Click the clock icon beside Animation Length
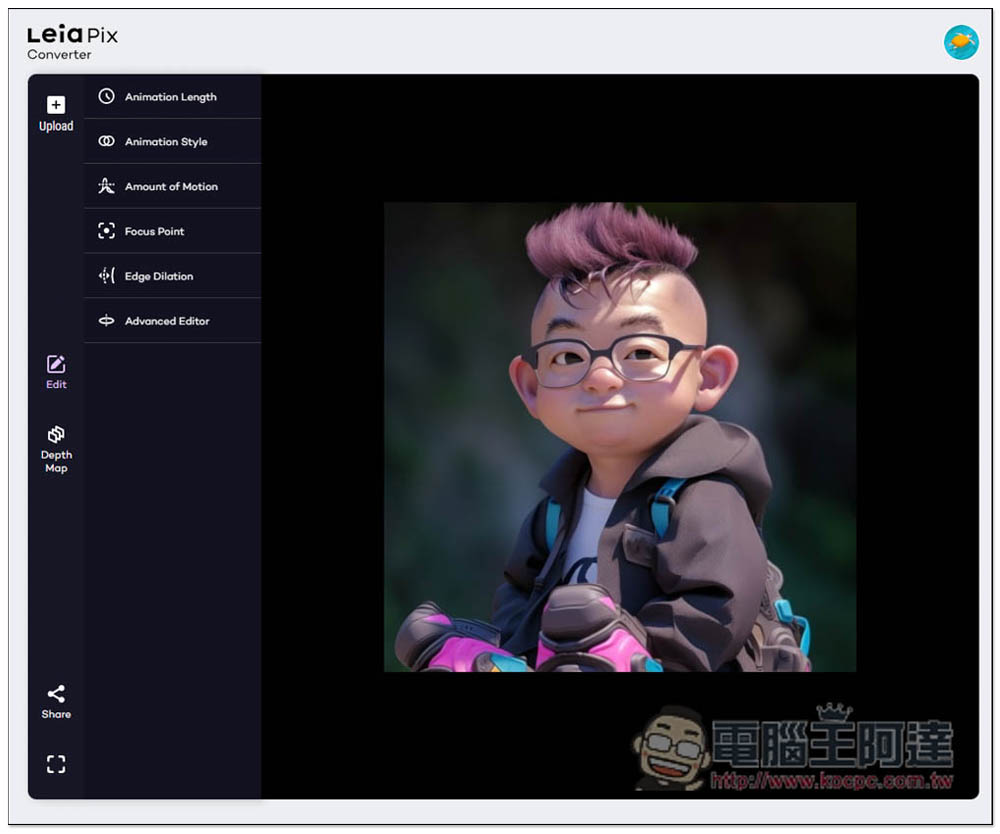 (106, 97)
